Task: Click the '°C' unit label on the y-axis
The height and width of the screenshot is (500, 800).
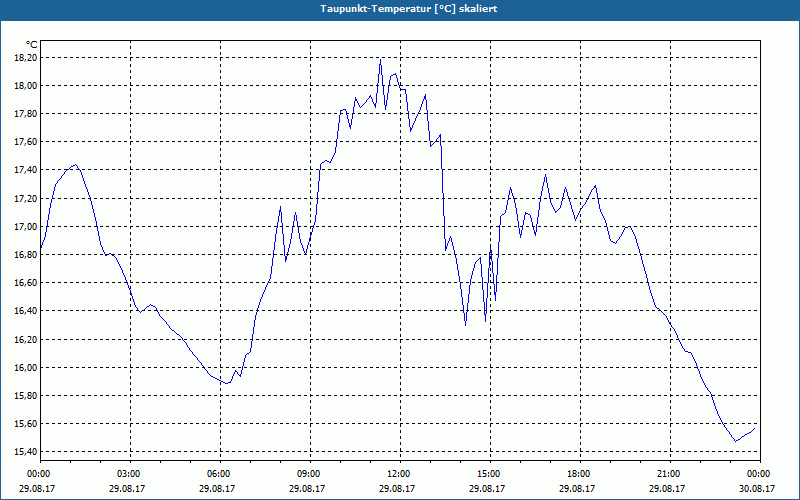Action: 32,45
